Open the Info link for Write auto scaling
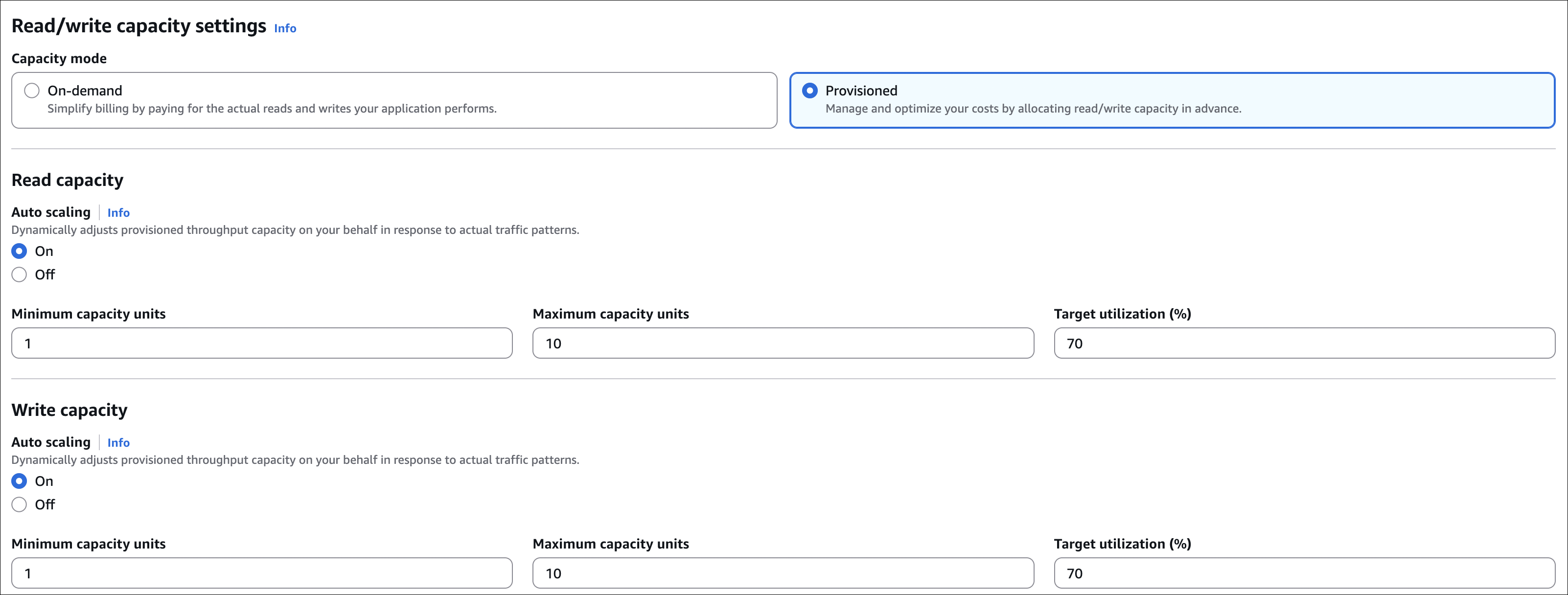1568x595 pixels. 118,442
